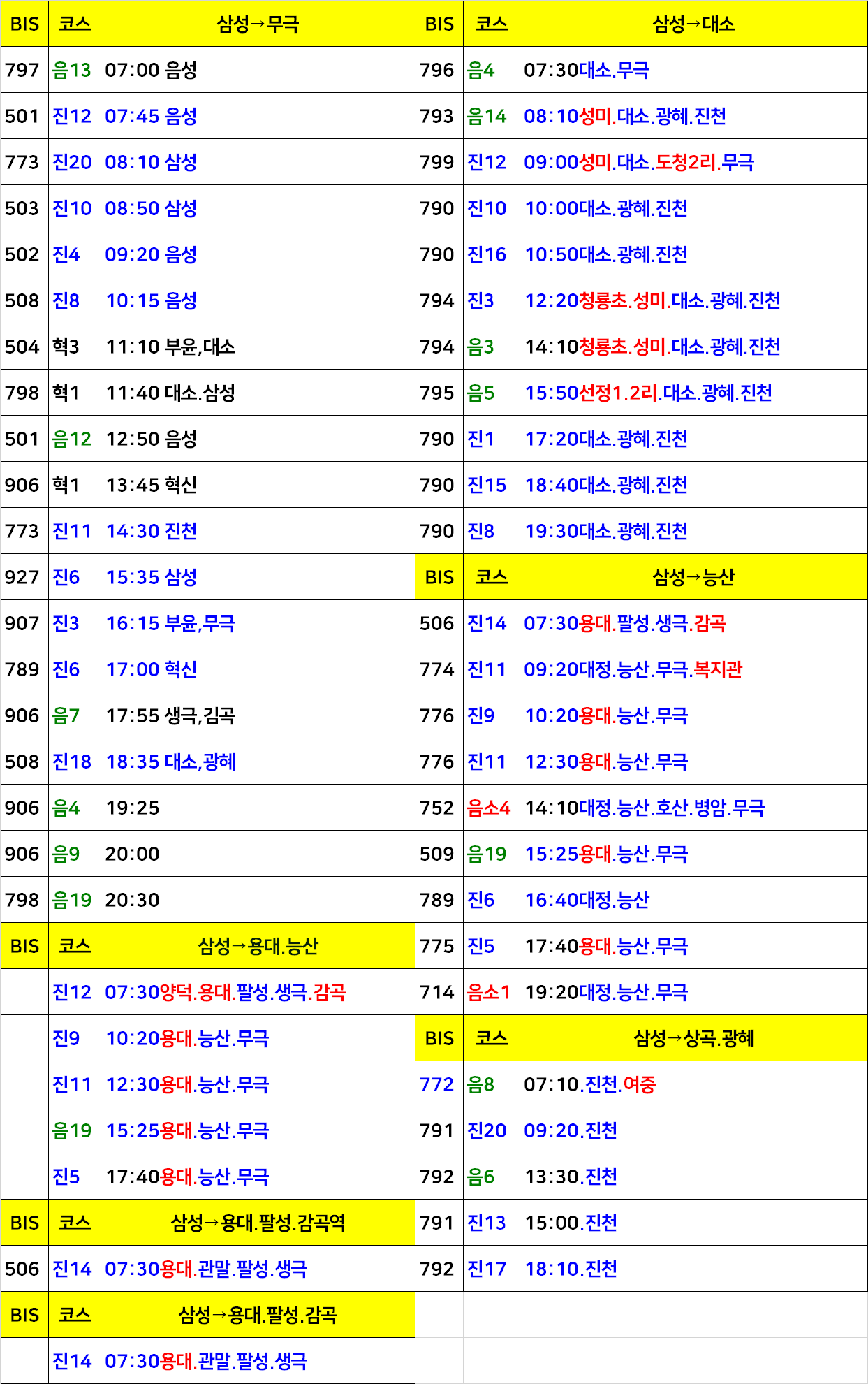This screenshot has height=1384, width=868.
Task: Select the '14:10대정.능산.호산.병암.무극' entry
Action: tap(693, 808)
